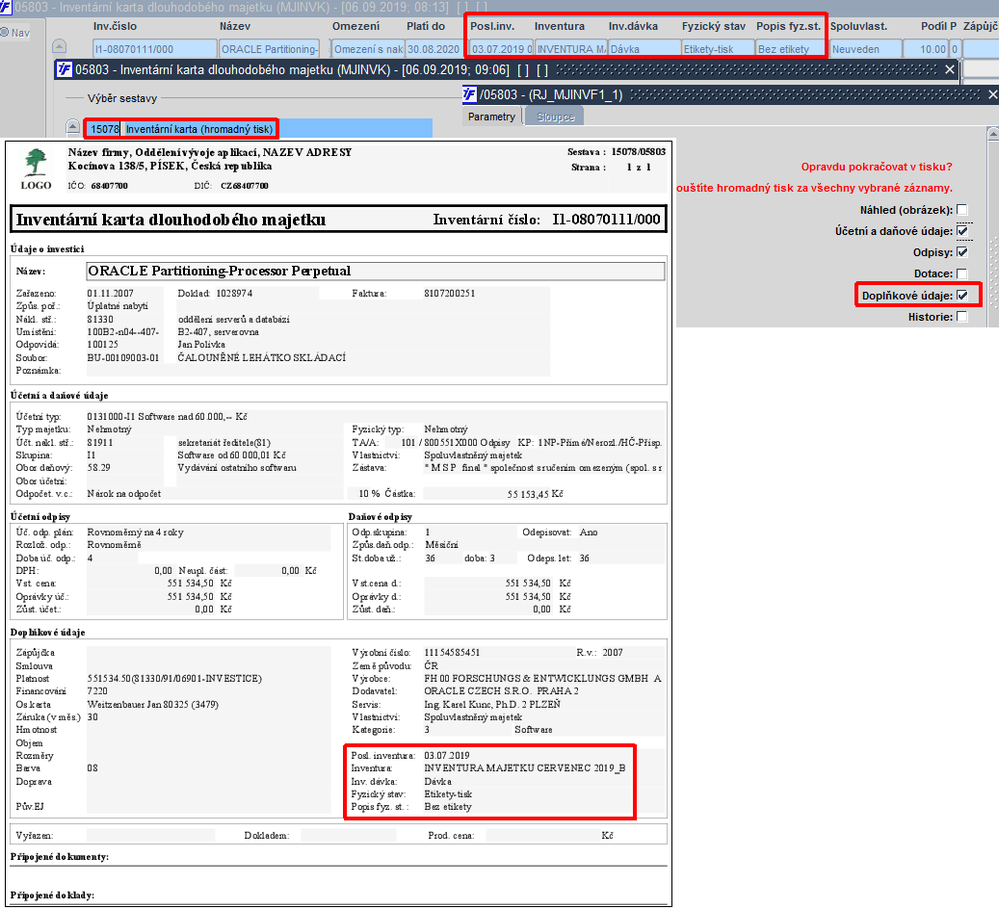Click the red text Opravdu pokračovat v tisku?

coord(876,167)
